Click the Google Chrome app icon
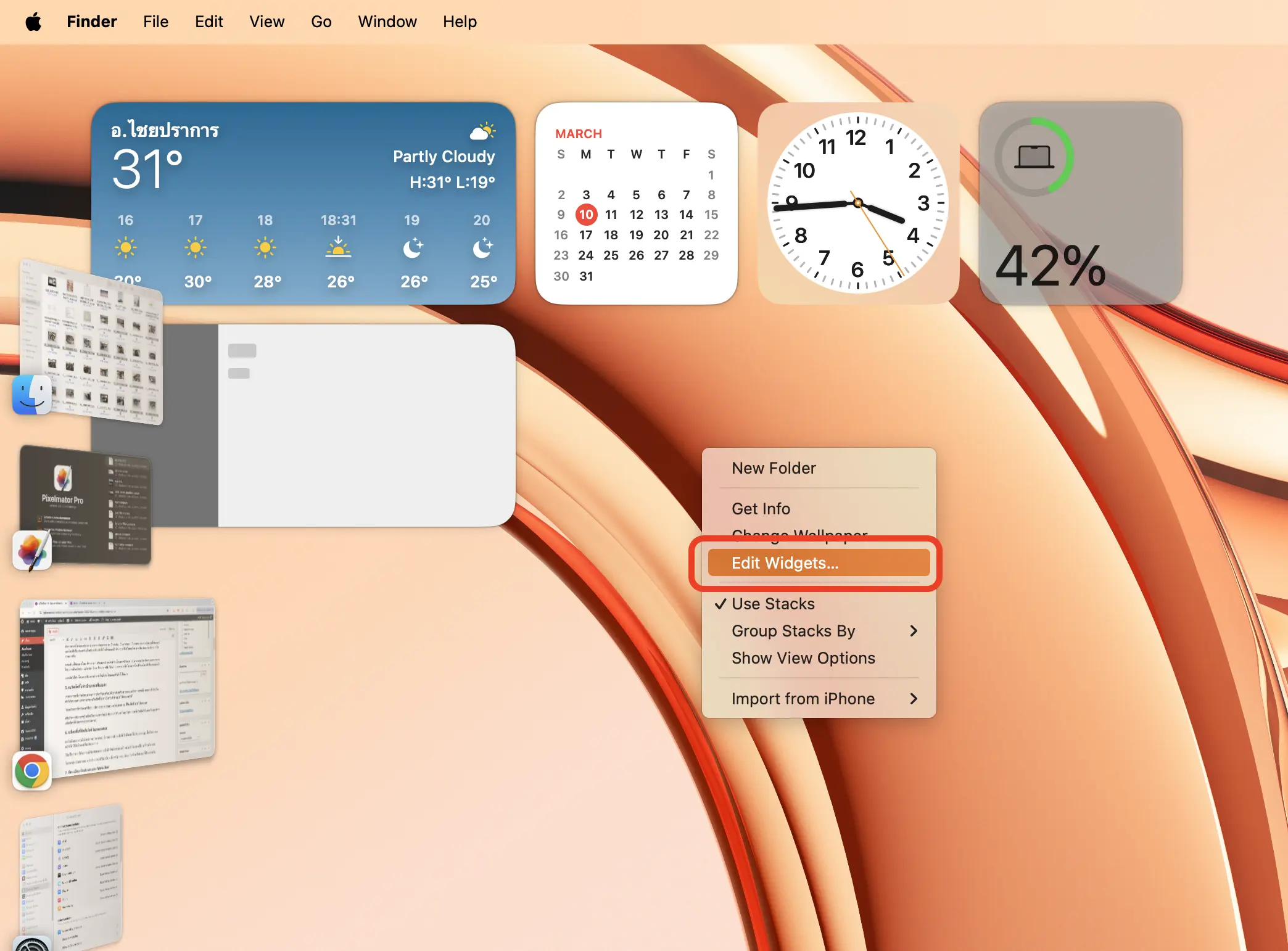The width and height of the screenshot is (1288, 951). [31, 770]
